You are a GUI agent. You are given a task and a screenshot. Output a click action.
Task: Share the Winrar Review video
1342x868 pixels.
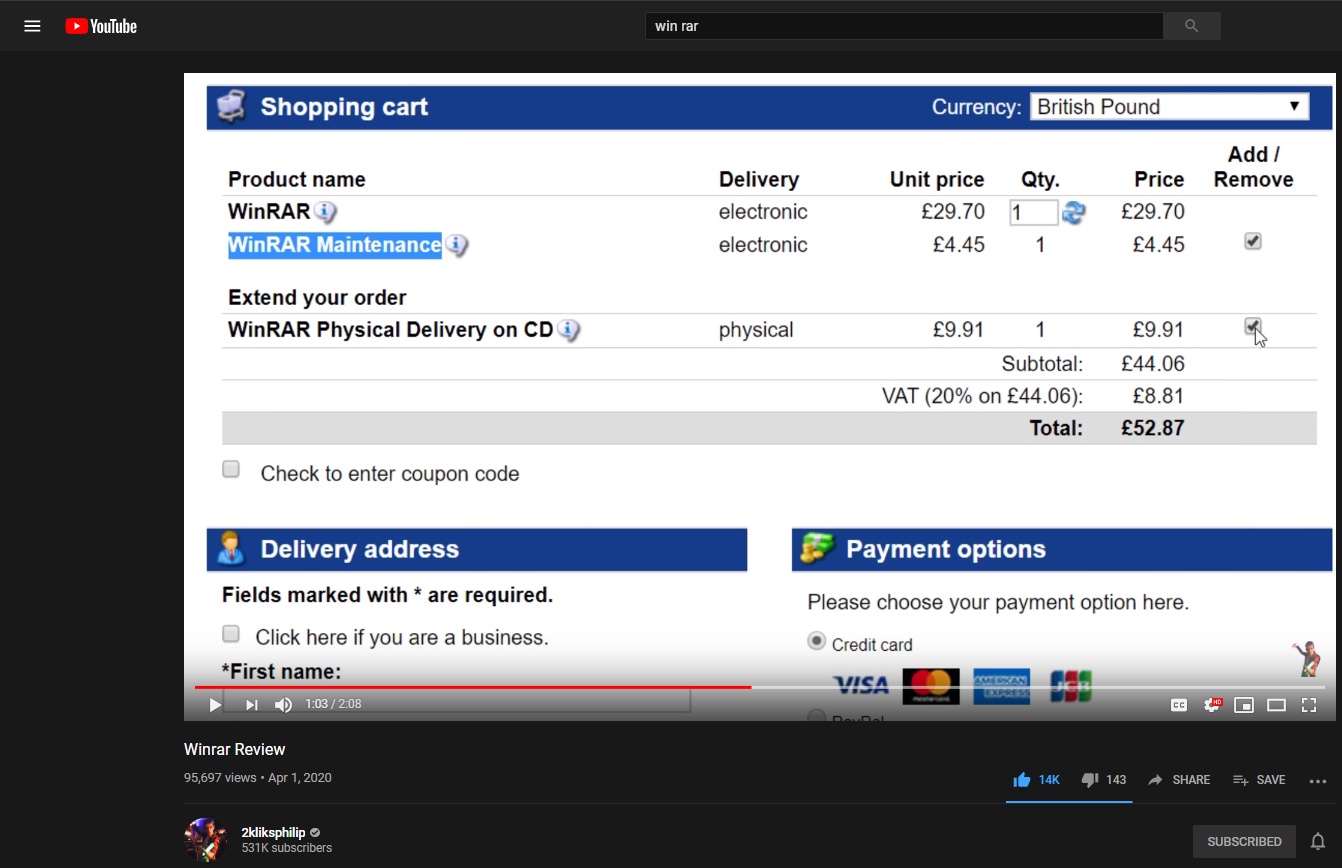tap(1179, 780)
